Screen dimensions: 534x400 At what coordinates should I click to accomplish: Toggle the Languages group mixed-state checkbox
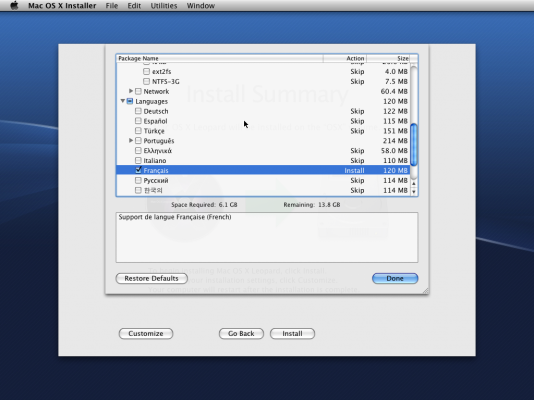130,101
